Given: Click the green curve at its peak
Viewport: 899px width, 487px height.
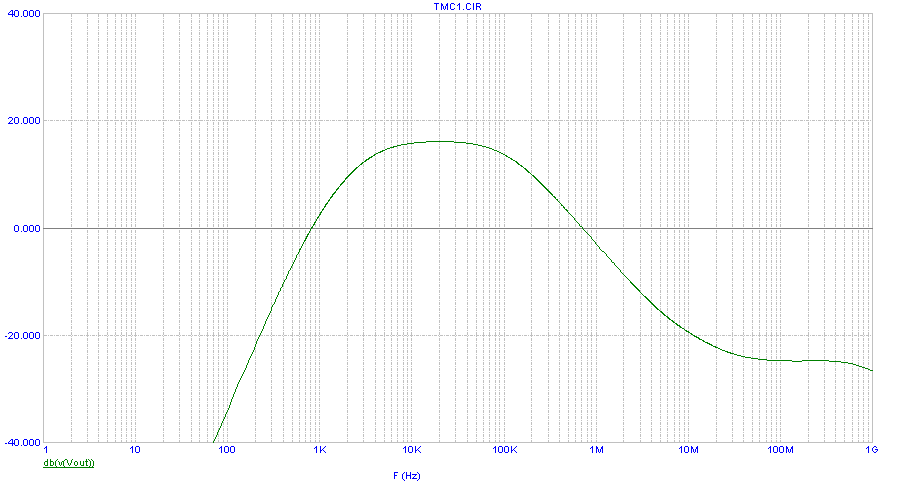Looking at the screenshot, I should 441,141.
